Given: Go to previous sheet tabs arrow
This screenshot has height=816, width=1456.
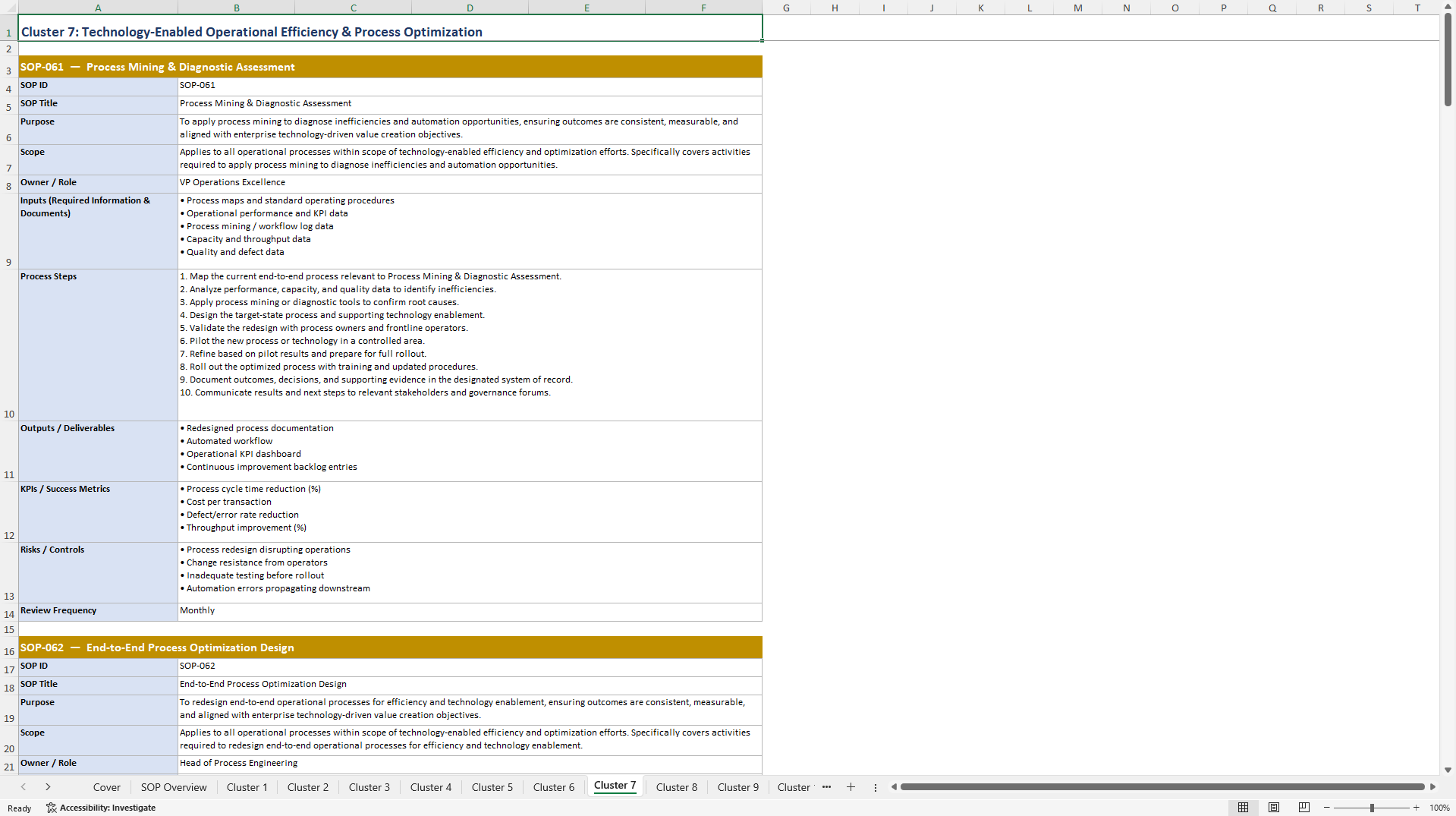Looking at the screenshot, I should coord(24,787).
